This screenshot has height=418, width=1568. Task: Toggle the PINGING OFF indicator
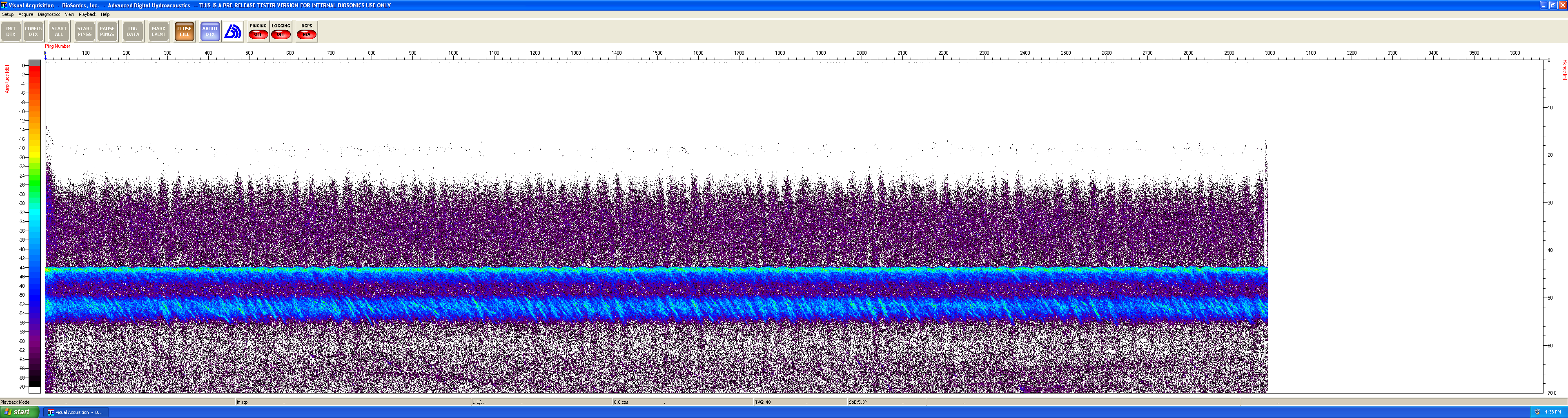[x=258, y=32]
